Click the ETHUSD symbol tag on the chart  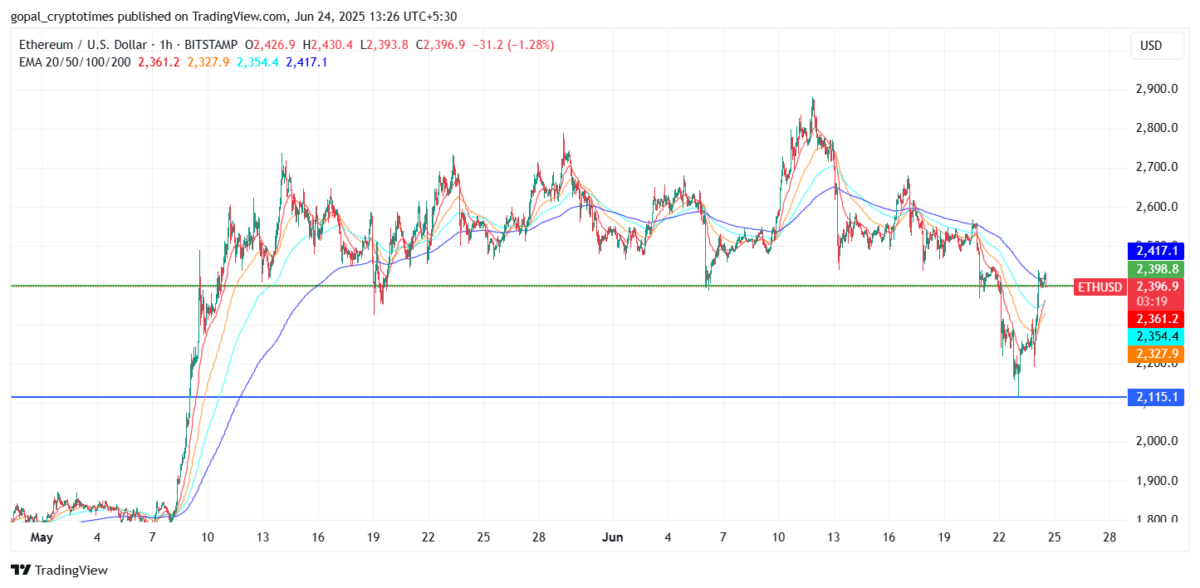pos(1098,287)
